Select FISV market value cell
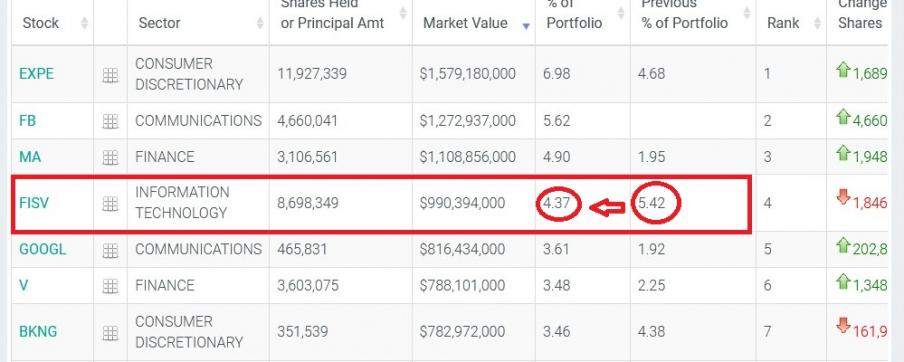 473,203
